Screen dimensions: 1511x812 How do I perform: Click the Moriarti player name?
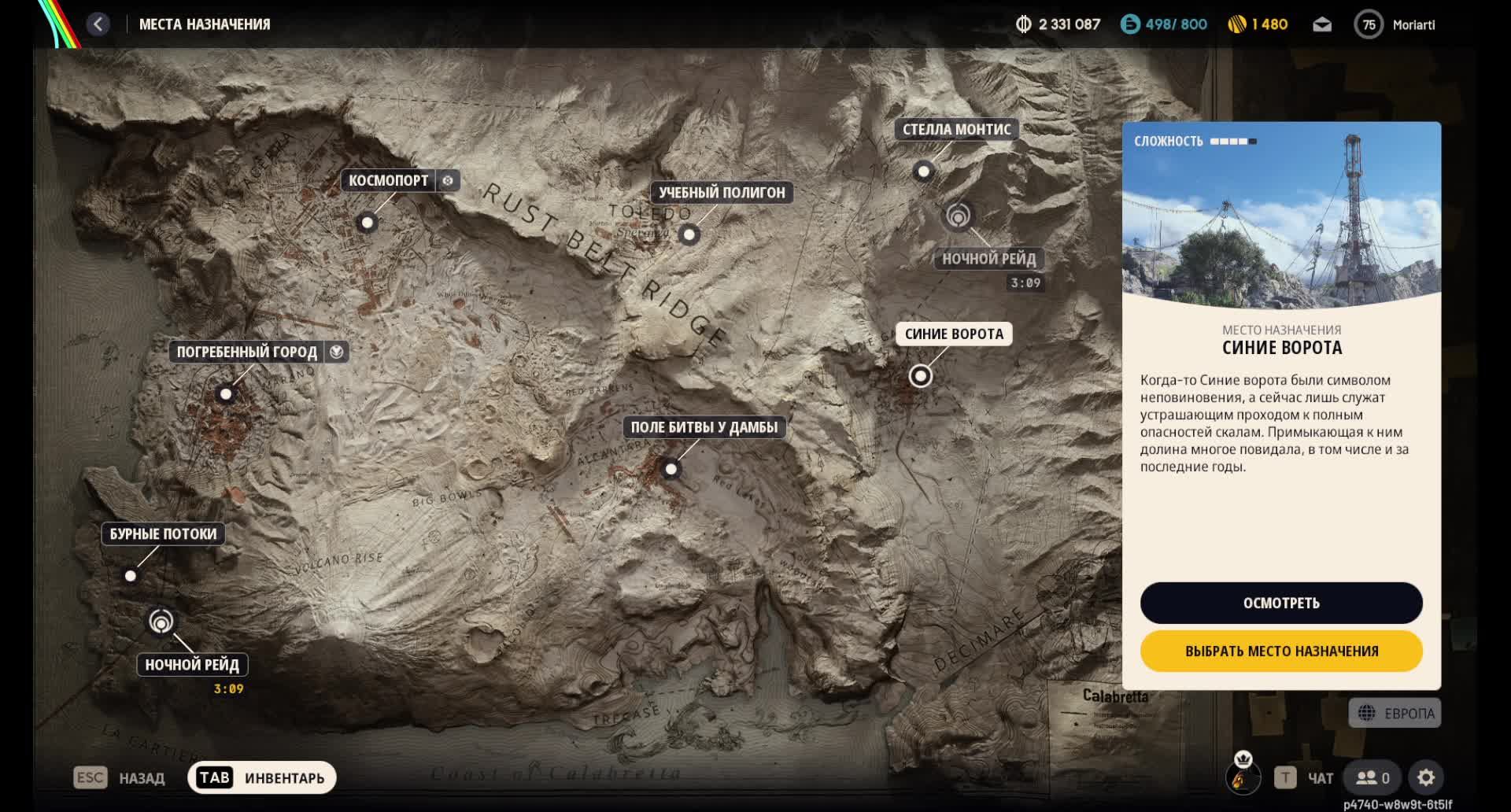tap(1414, 25)
